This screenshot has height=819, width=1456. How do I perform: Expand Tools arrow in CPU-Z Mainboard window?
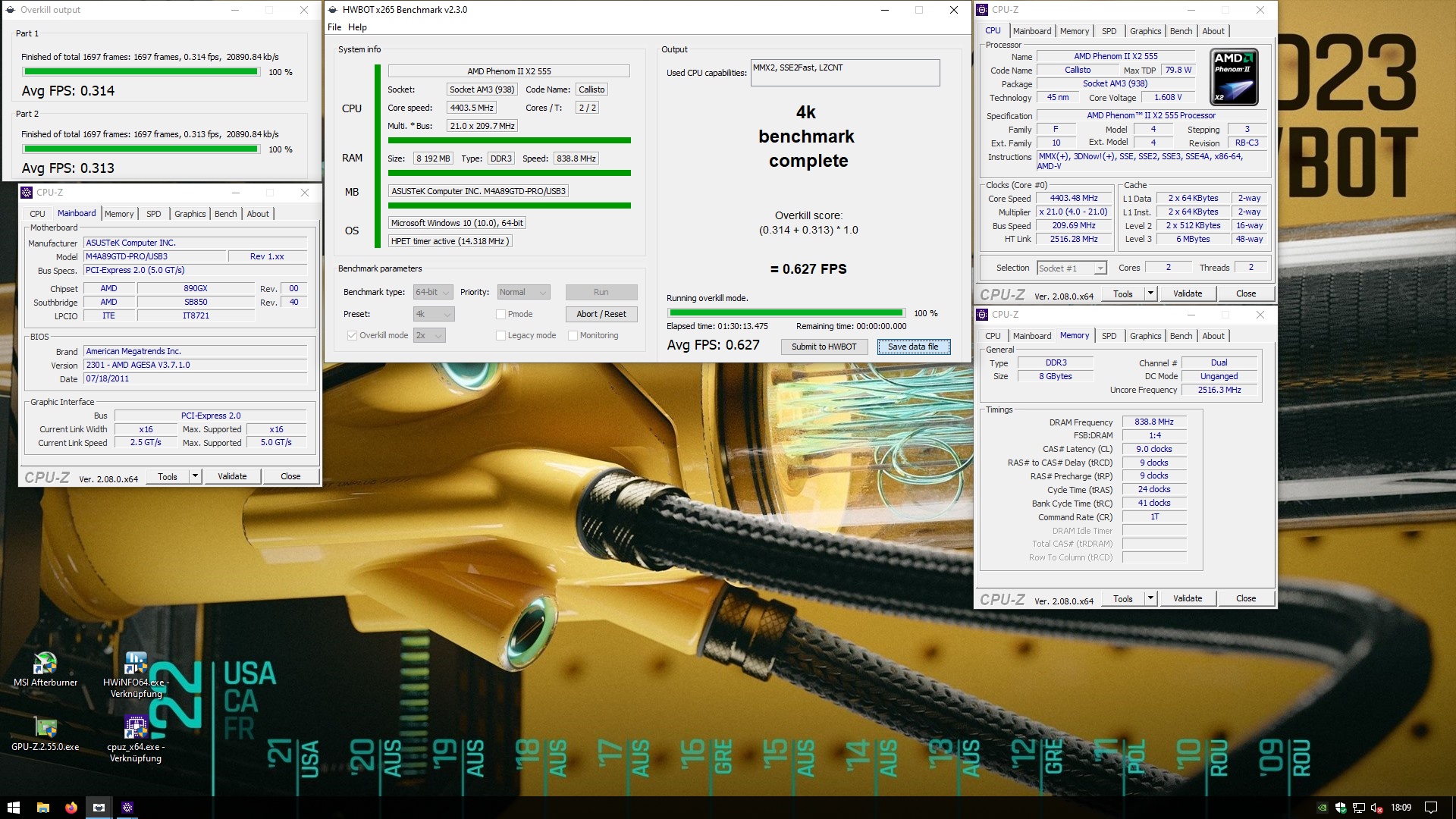point(195,476)
